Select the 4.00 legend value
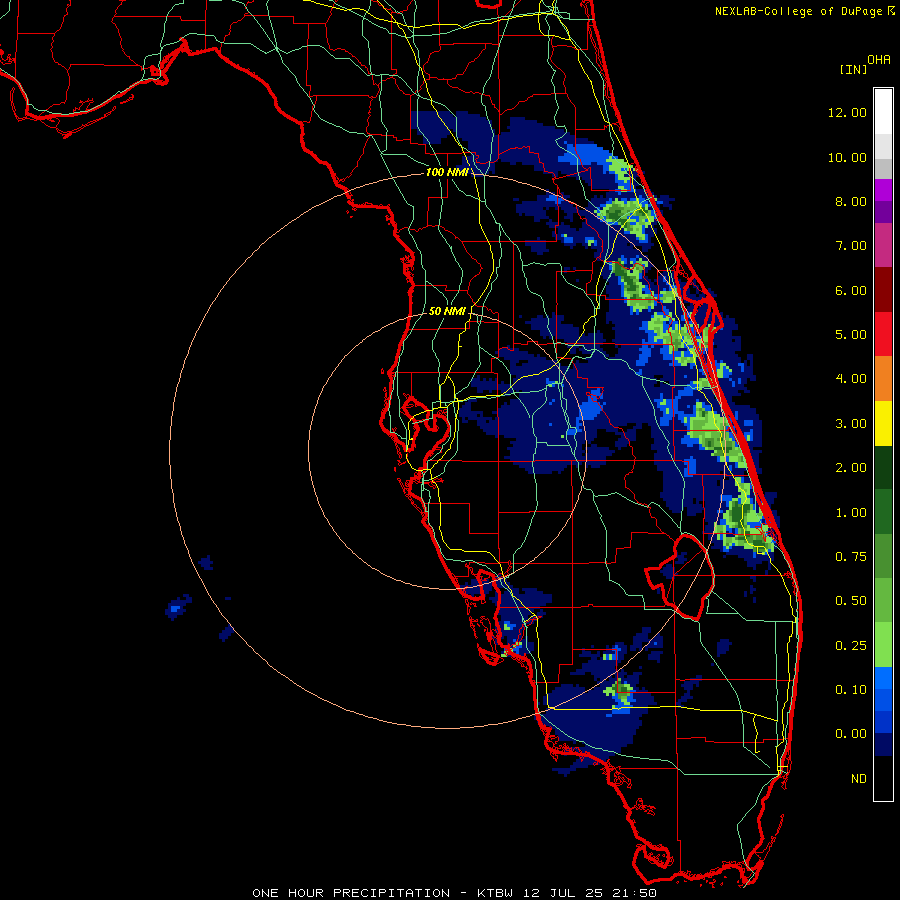 pyautogui.click(x=851, y=379)
